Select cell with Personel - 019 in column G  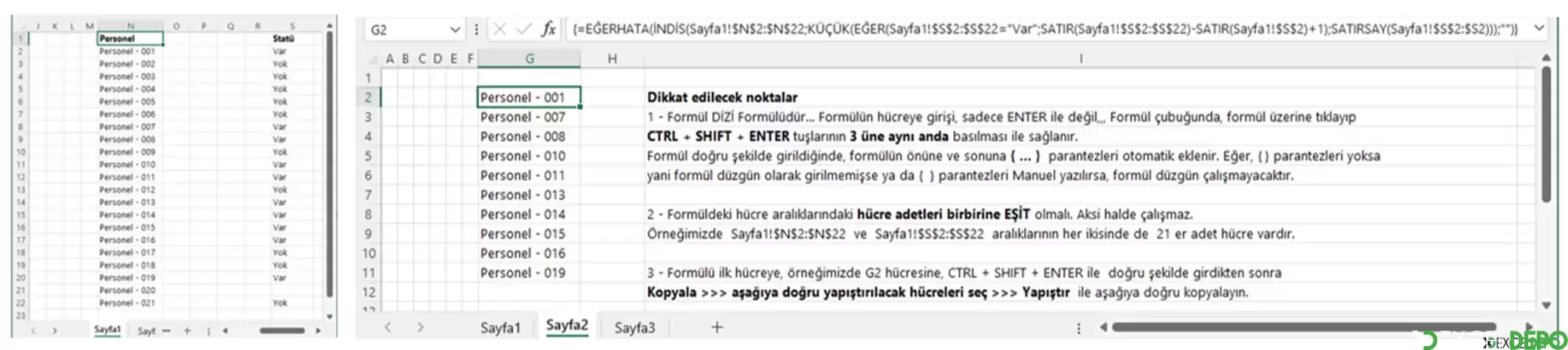[529, 273]
